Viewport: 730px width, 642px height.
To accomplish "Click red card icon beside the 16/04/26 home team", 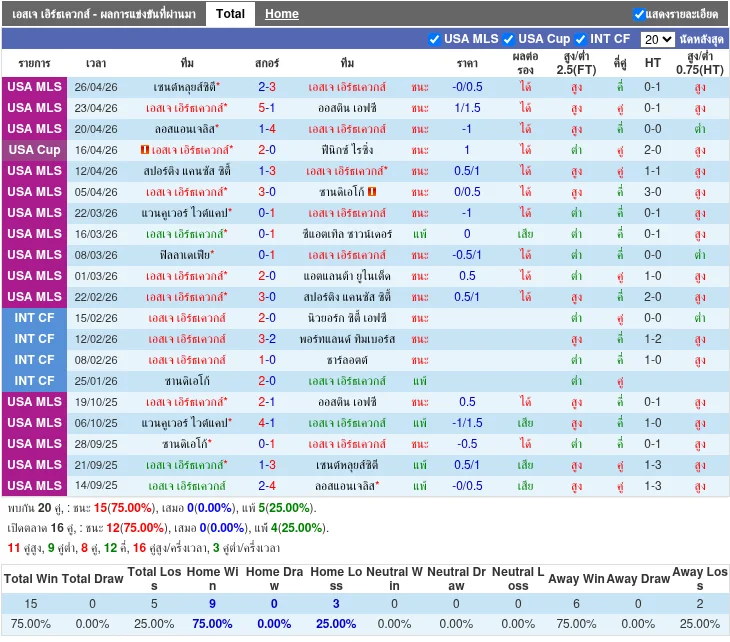I will click(146, 150).
